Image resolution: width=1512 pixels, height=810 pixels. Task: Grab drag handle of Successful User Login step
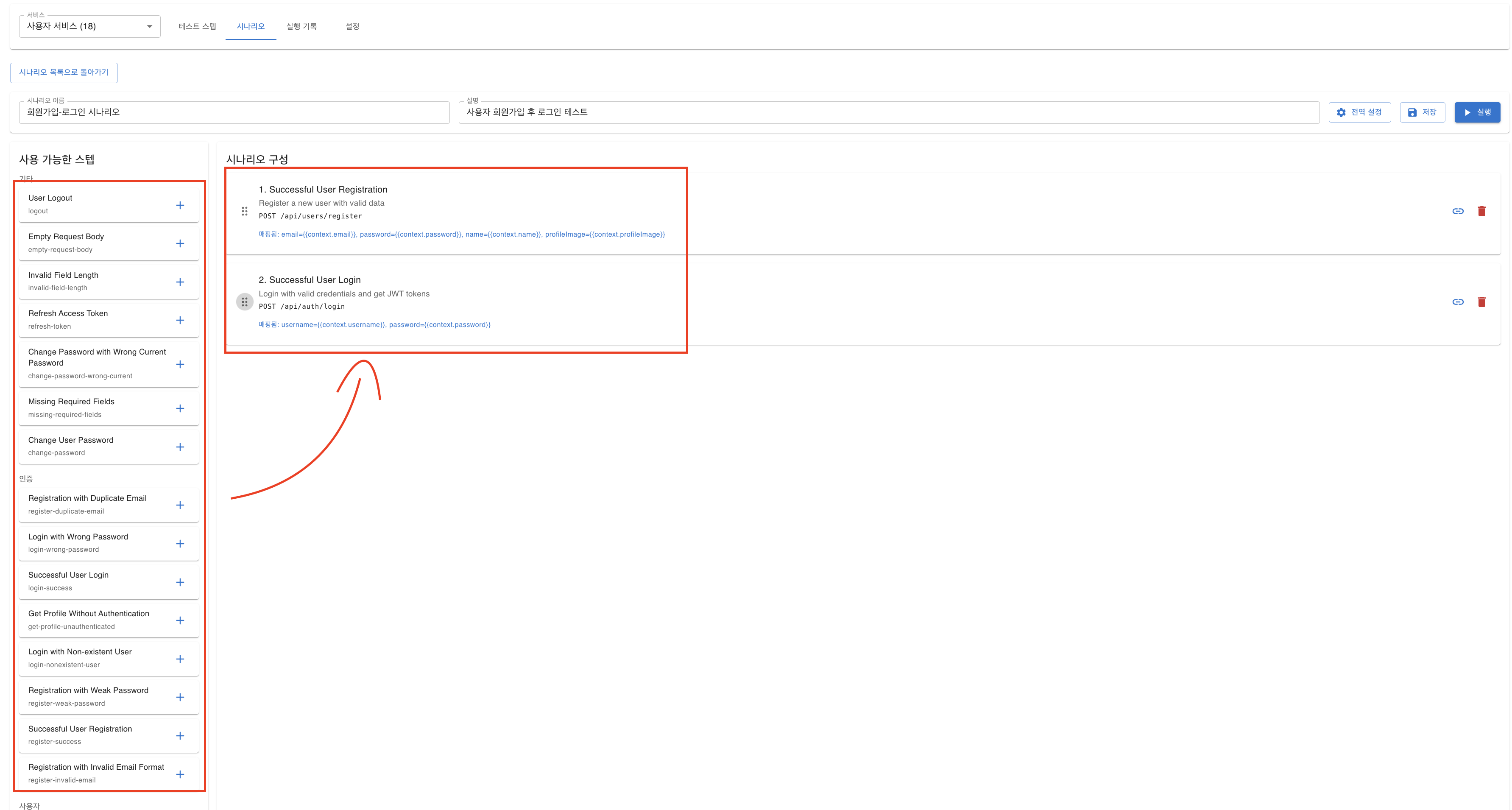(245, 302)
